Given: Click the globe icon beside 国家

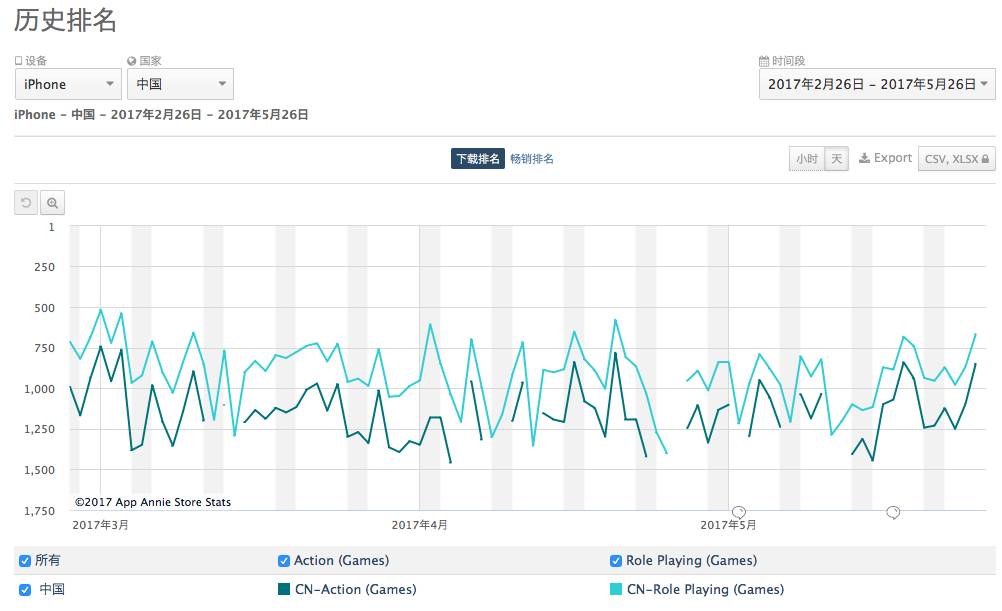Looking at the screenshot, I should click(132, 61).
